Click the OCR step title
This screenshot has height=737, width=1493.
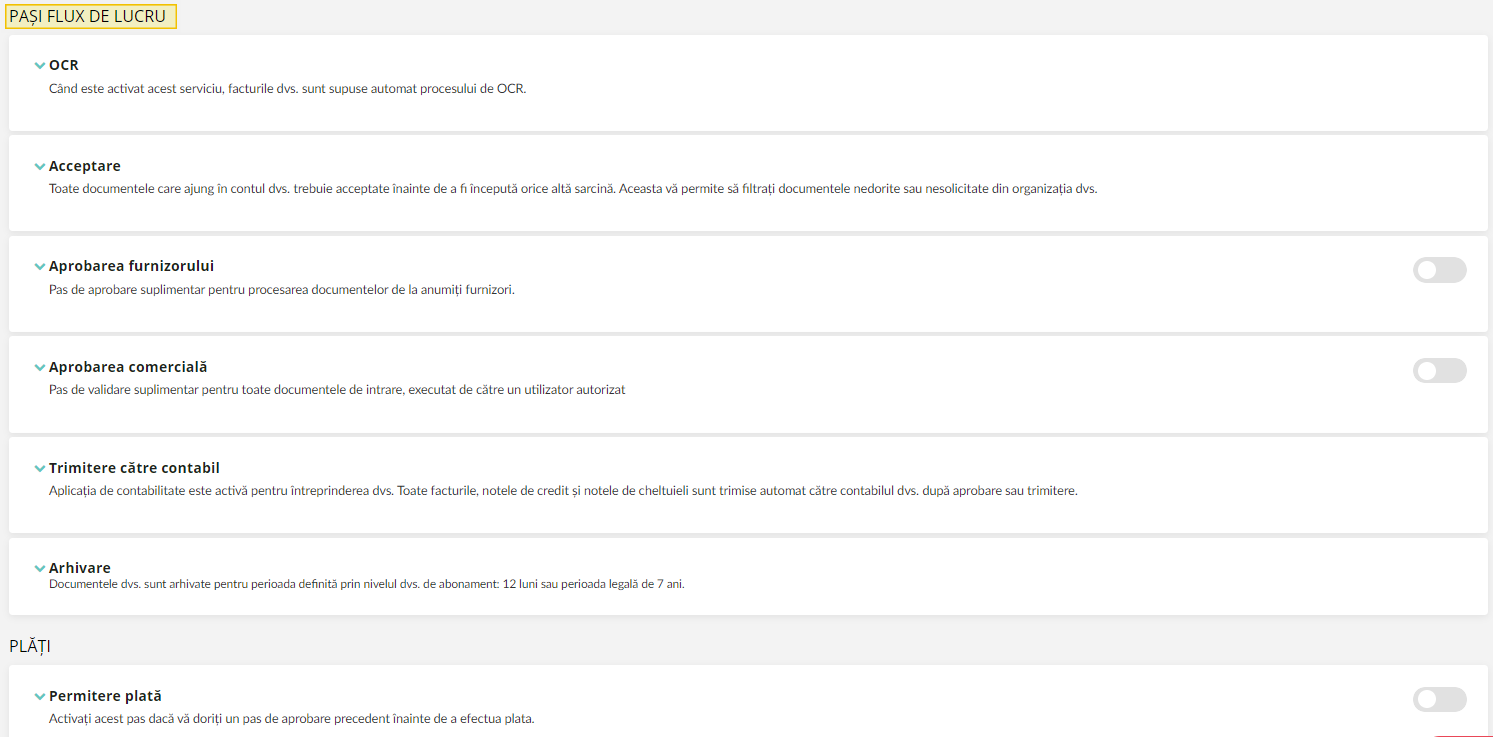coord(64,65)
